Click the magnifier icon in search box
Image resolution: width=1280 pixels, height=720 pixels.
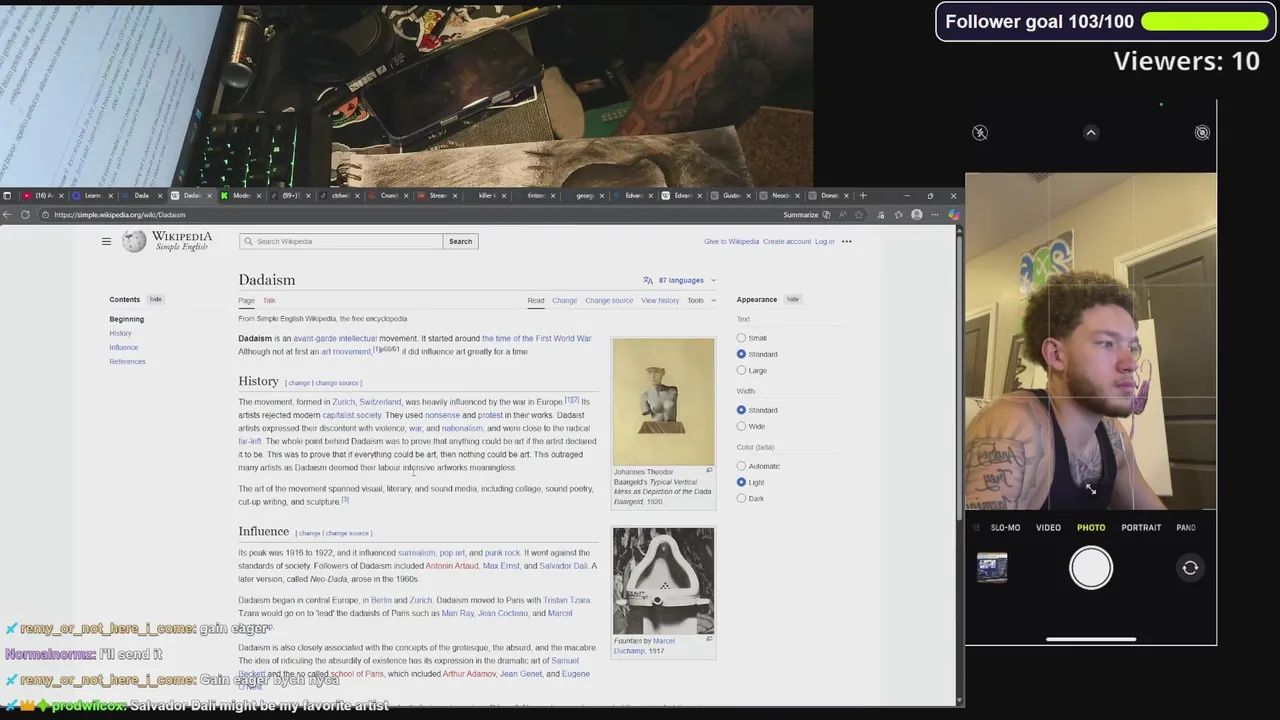(x=248, y=241)
